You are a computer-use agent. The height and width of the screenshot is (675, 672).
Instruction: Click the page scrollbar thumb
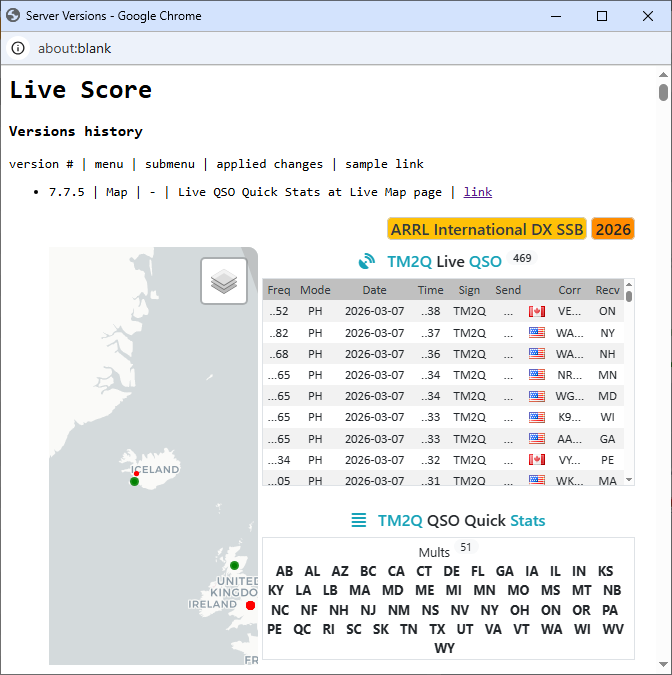click(663, 93)
